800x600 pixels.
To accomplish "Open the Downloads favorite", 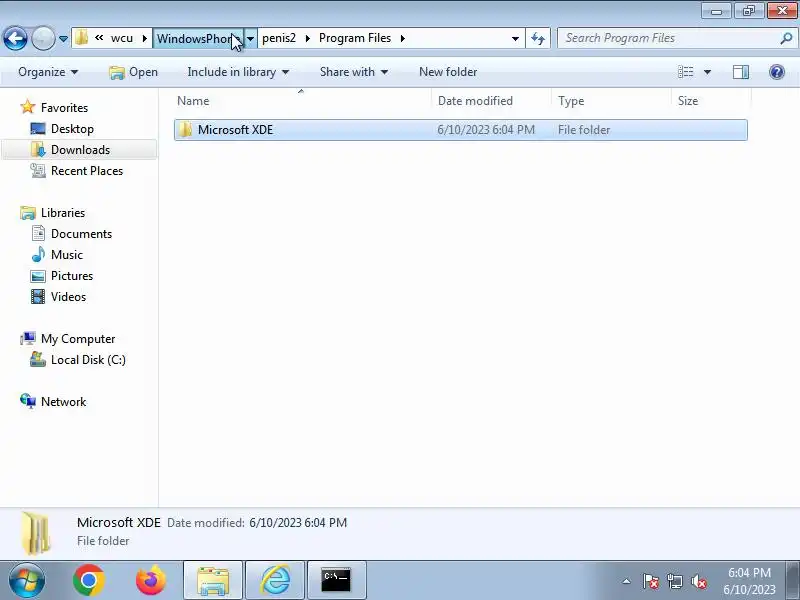I will point(80,149).
